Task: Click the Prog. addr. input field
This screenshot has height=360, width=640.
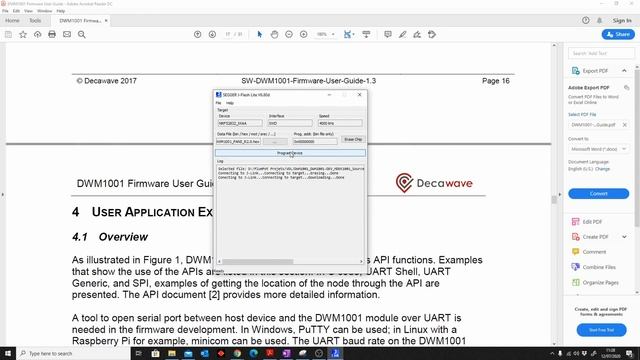Action: click(x=315, y=142)
